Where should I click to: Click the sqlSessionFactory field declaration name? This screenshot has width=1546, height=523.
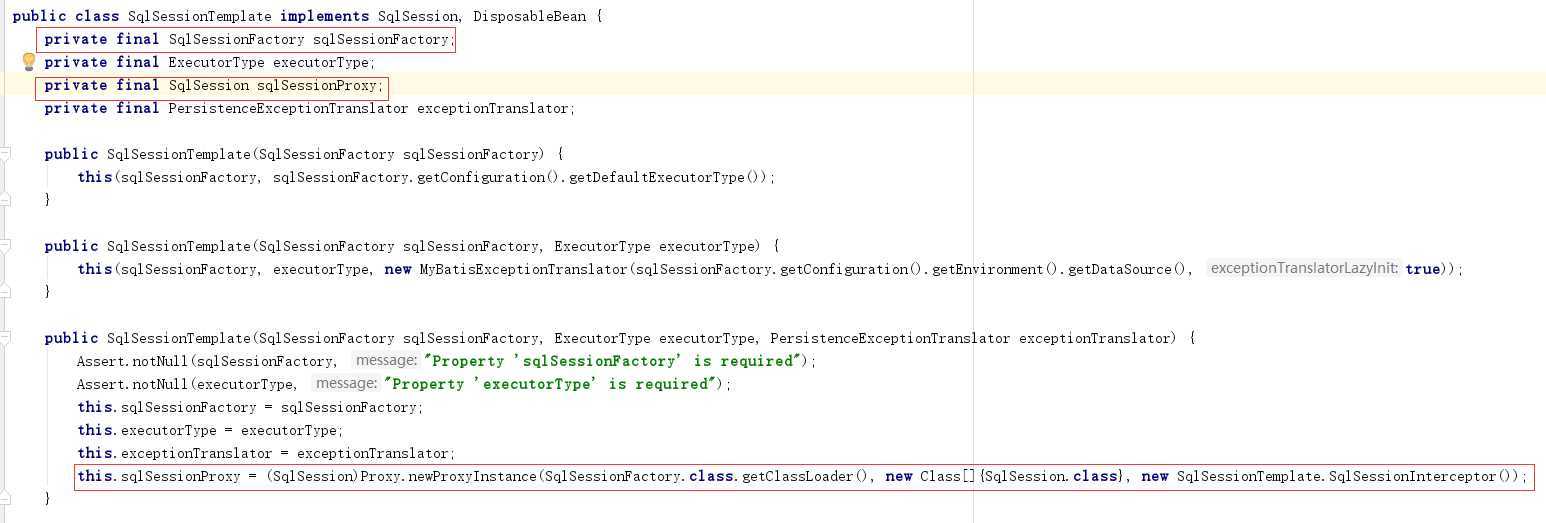[x=380, y=40]
